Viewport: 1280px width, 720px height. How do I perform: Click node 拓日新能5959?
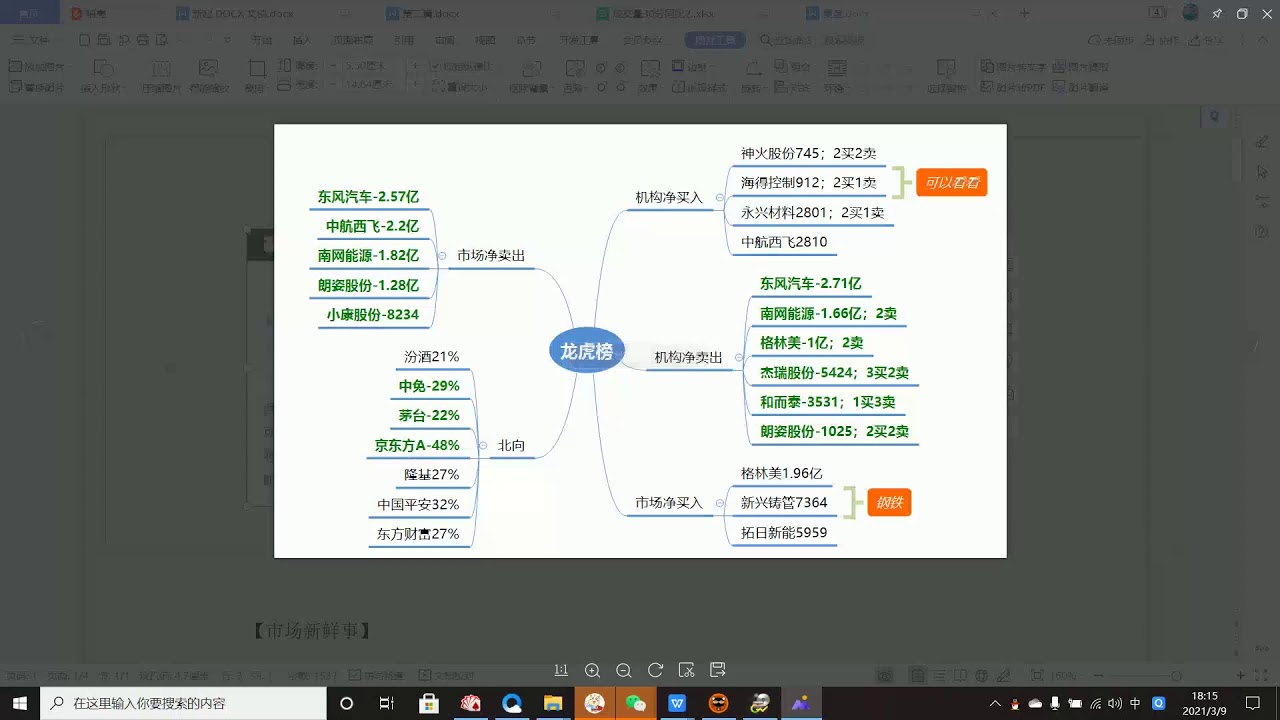tap(784, 533)
